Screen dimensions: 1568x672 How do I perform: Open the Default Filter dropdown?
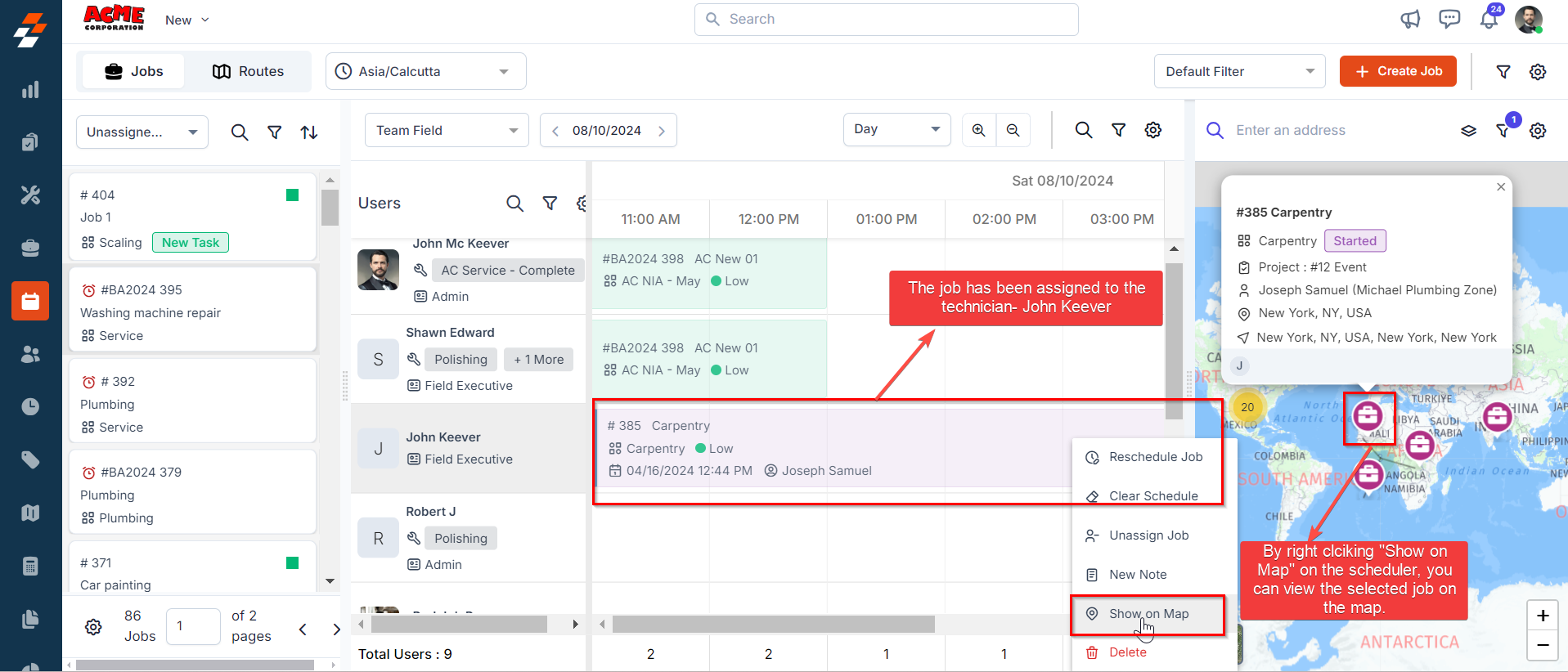pos(1239,72)
